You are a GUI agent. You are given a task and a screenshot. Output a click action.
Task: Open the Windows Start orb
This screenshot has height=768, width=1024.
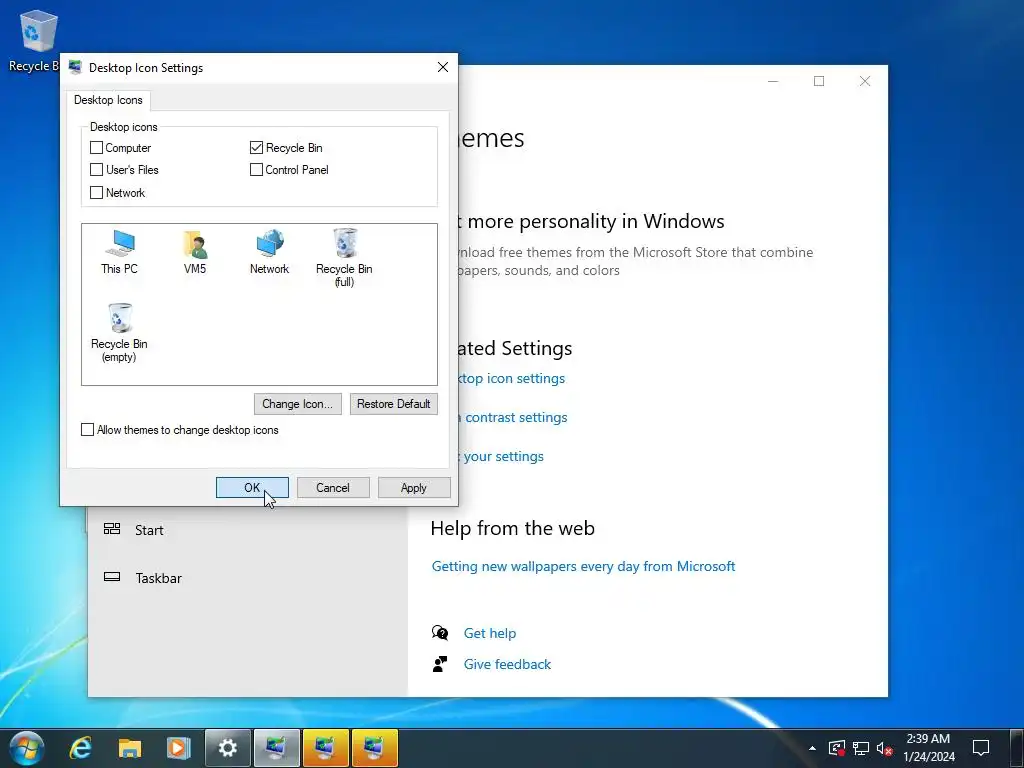26,748
